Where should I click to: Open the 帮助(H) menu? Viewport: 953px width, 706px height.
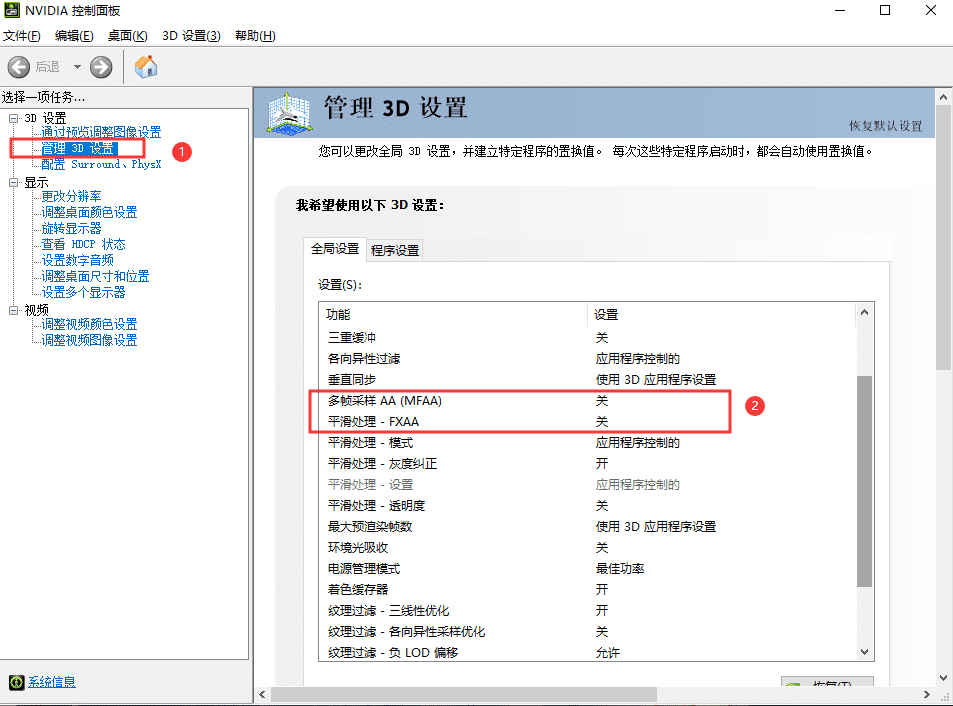(x=255, y=36)
